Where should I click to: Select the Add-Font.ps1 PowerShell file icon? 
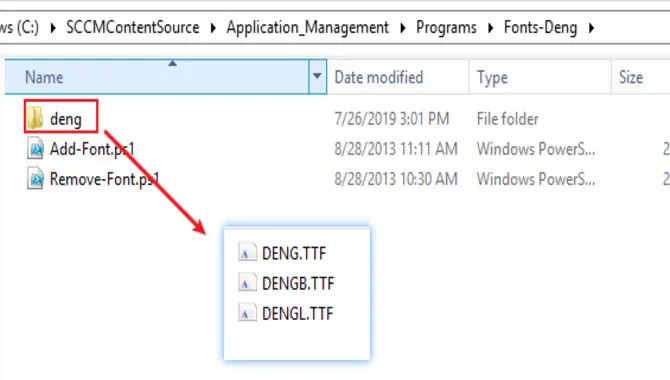click(35, 149)
